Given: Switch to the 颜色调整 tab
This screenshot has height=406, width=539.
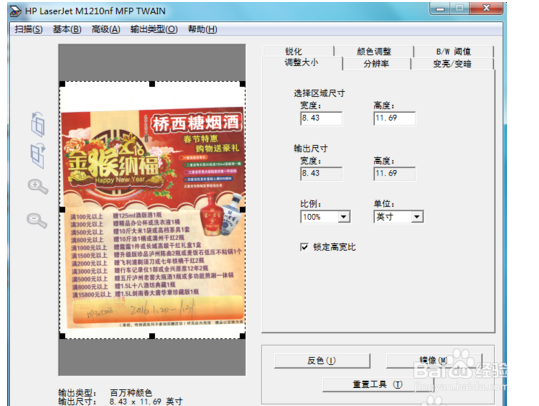Looking at the screenshot, I should tap(374, 51).
